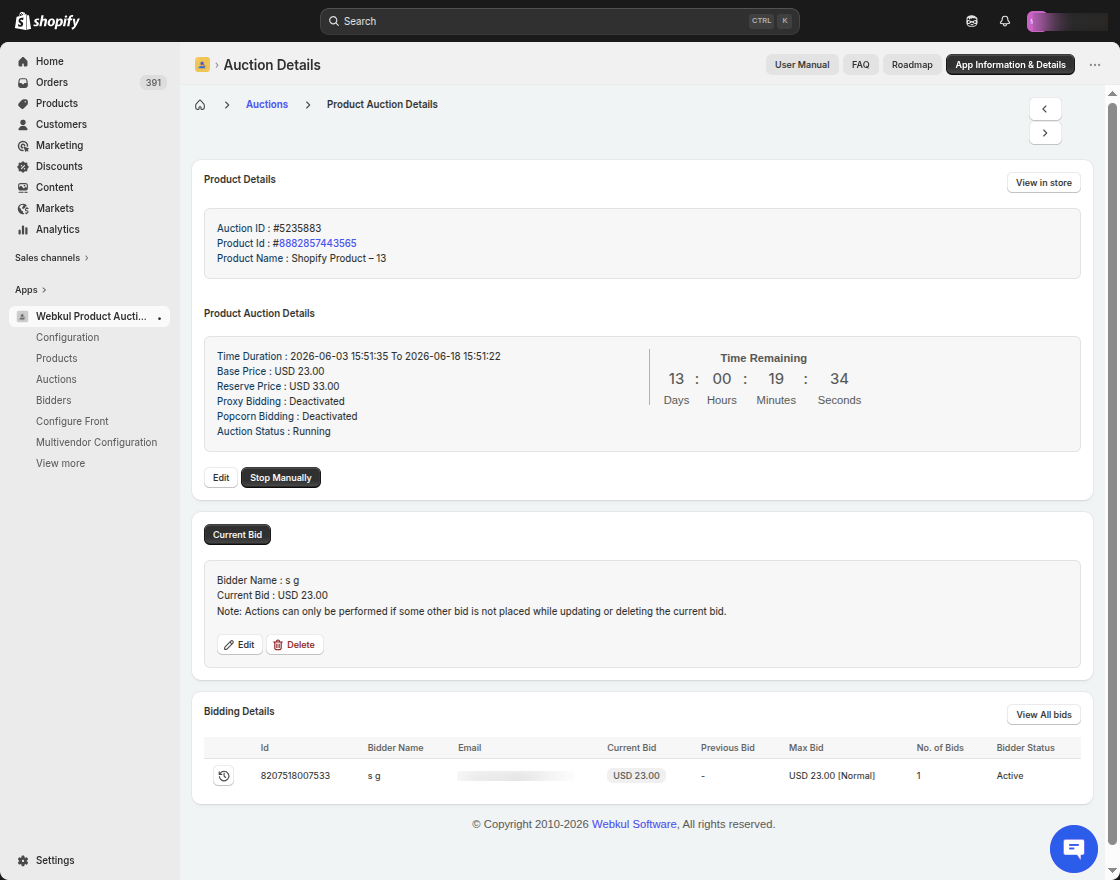Open the user account avatar menu
Viewport: 1120px width, 880px height.
(1067, 21)
